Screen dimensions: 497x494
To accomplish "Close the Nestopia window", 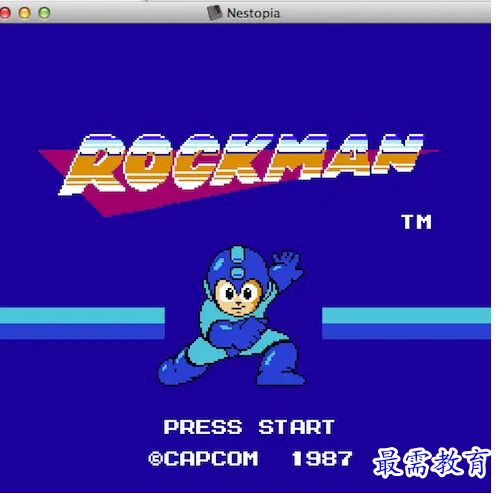I will (4, 13).
